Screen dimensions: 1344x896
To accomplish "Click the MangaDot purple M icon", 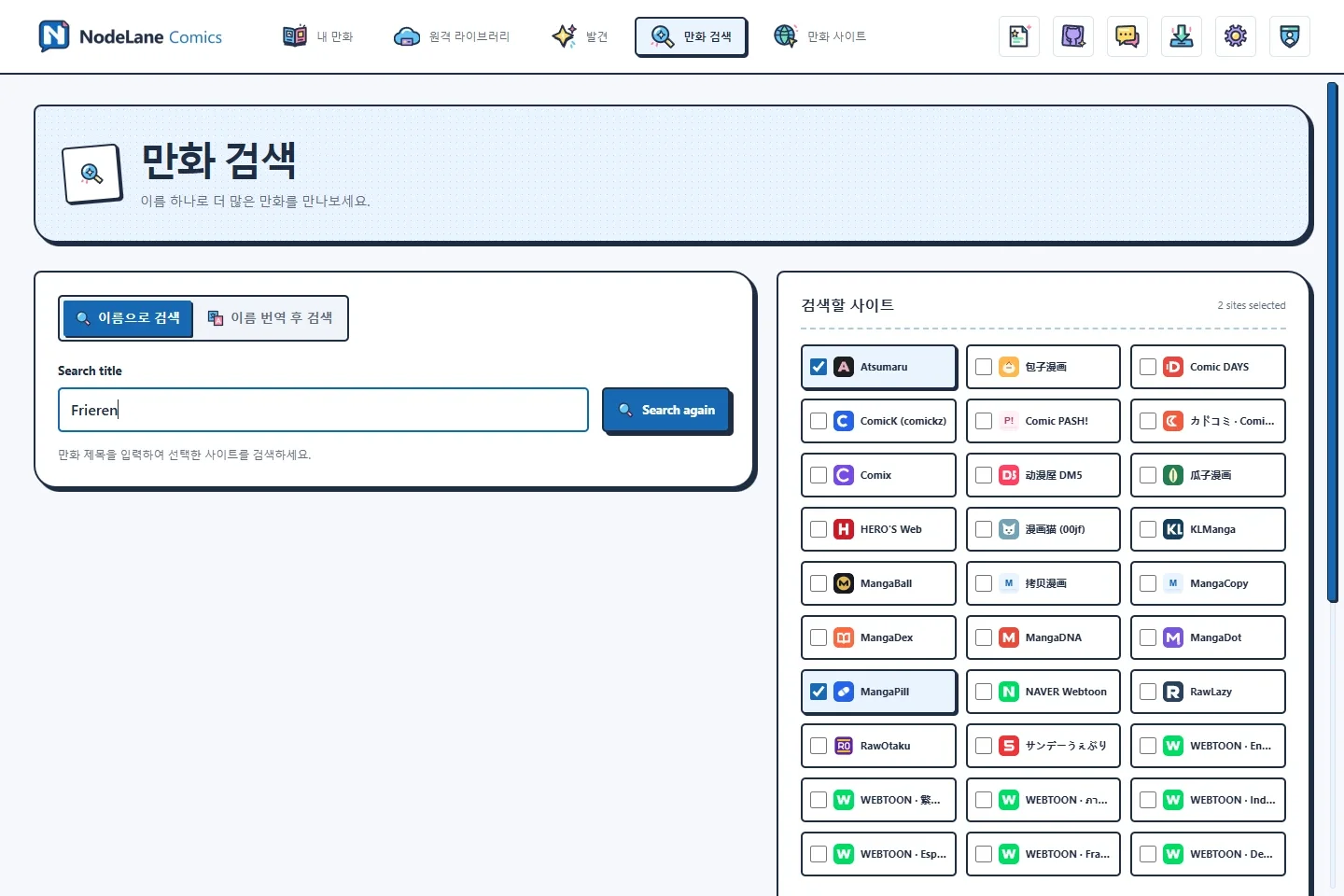I will [1173, 637].
